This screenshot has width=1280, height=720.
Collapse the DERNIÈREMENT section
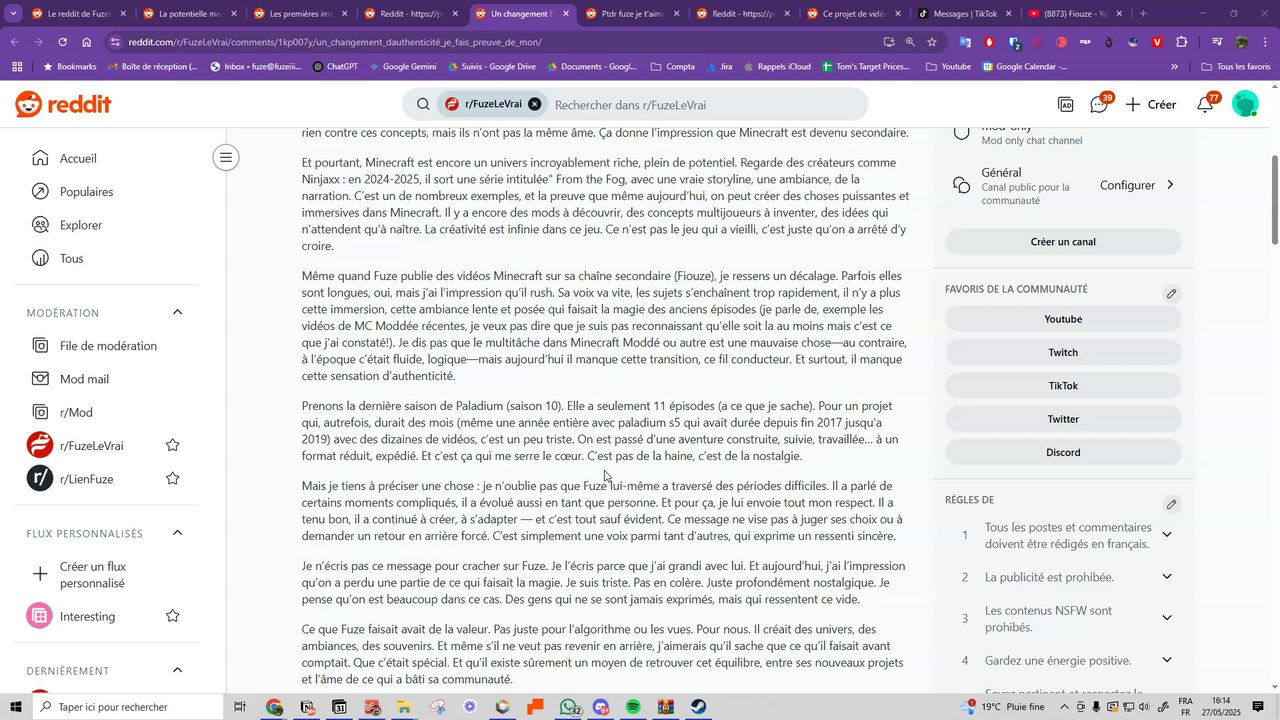point(178,670)
